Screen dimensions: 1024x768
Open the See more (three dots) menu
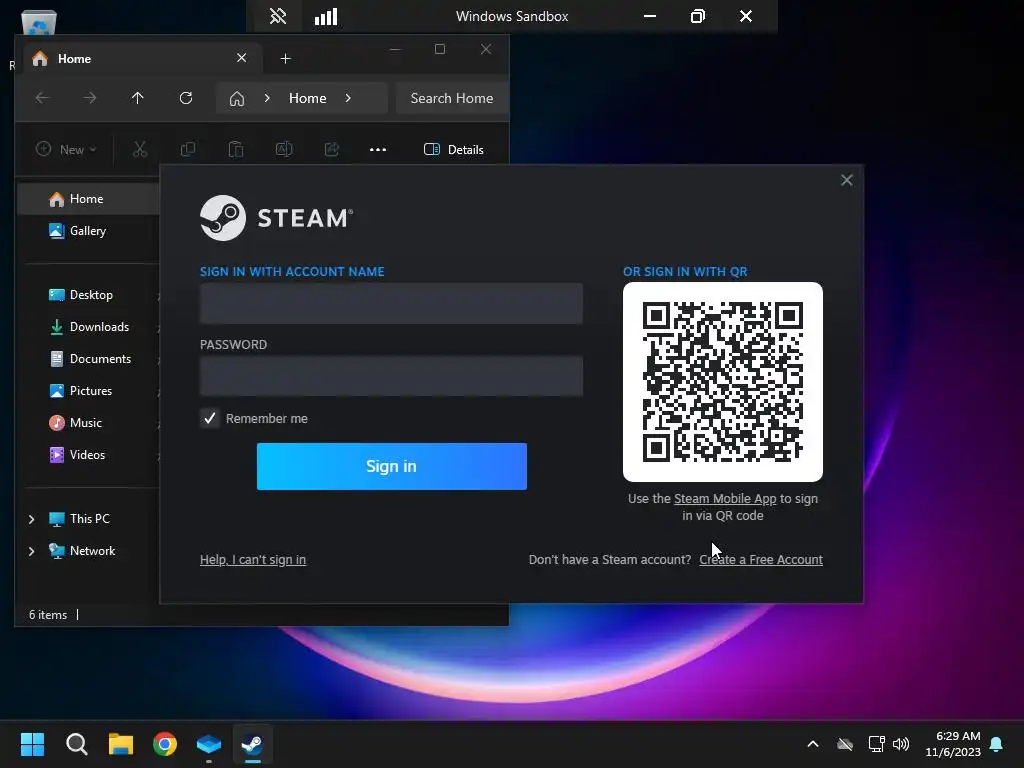point(378,150)
